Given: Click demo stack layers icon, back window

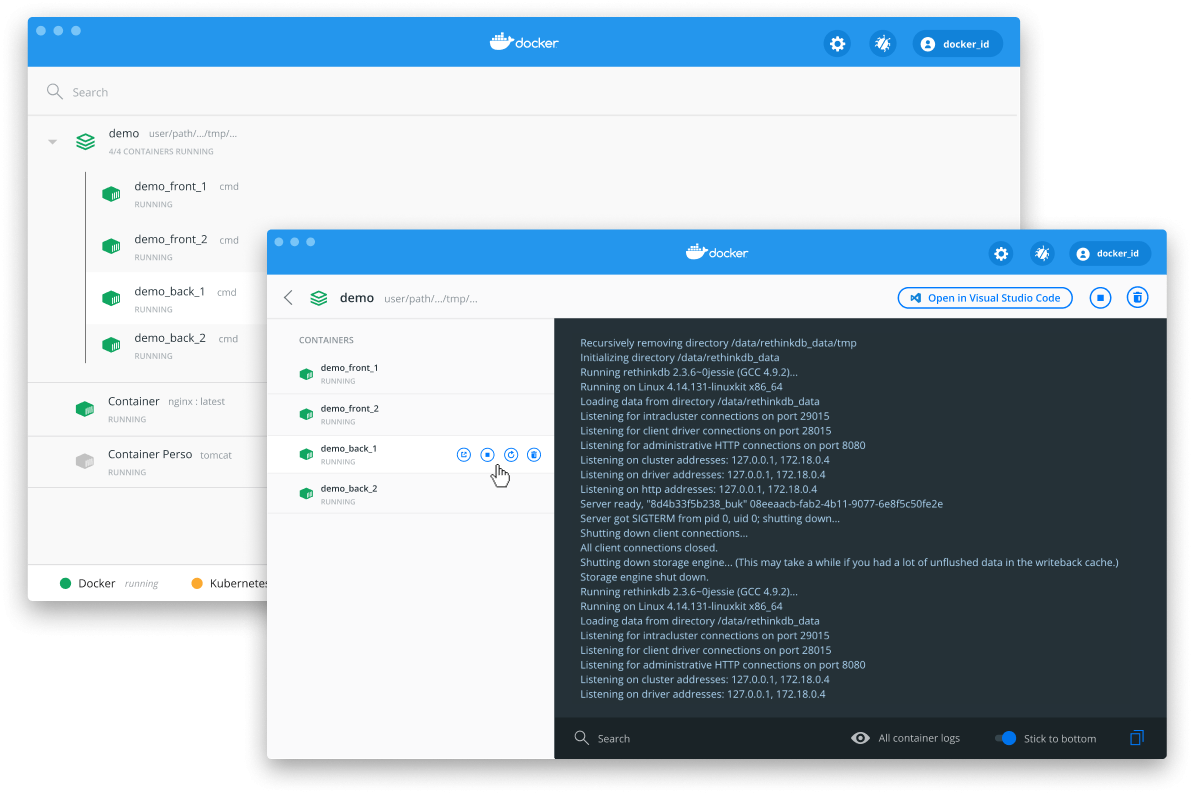Looking at the screenshot, I should point(86,141).
